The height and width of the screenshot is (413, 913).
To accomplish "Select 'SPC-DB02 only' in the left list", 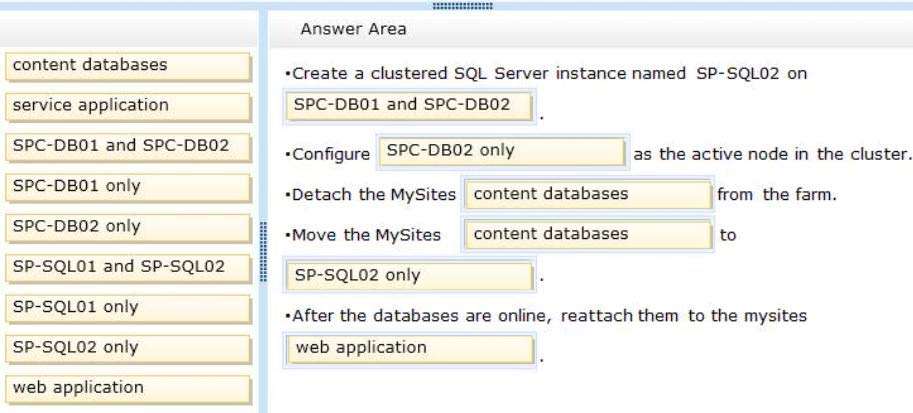I will click(x=128, y=228).
